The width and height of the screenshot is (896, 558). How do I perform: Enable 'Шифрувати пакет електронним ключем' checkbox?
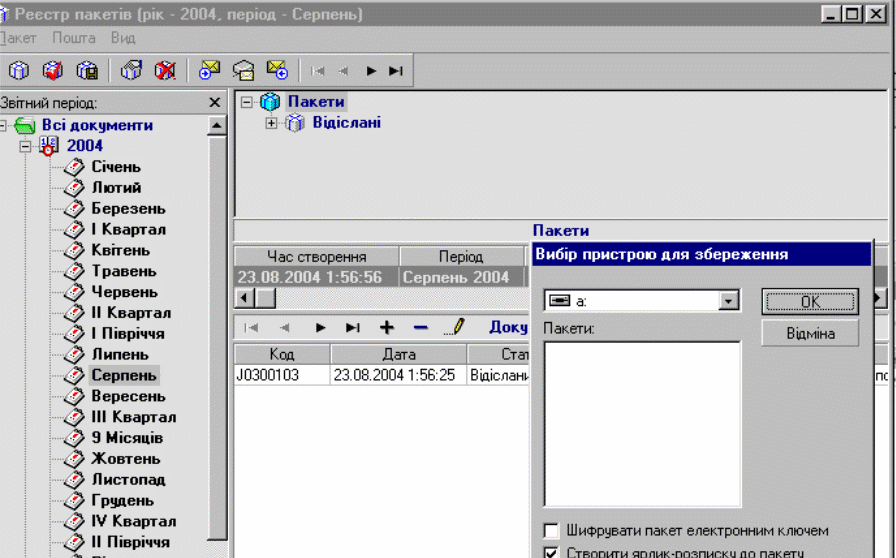tap(550, 531)
